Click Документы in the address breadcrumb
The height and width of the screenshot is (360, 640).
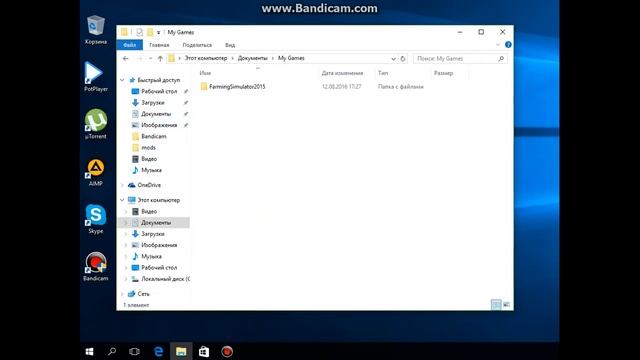252,58
